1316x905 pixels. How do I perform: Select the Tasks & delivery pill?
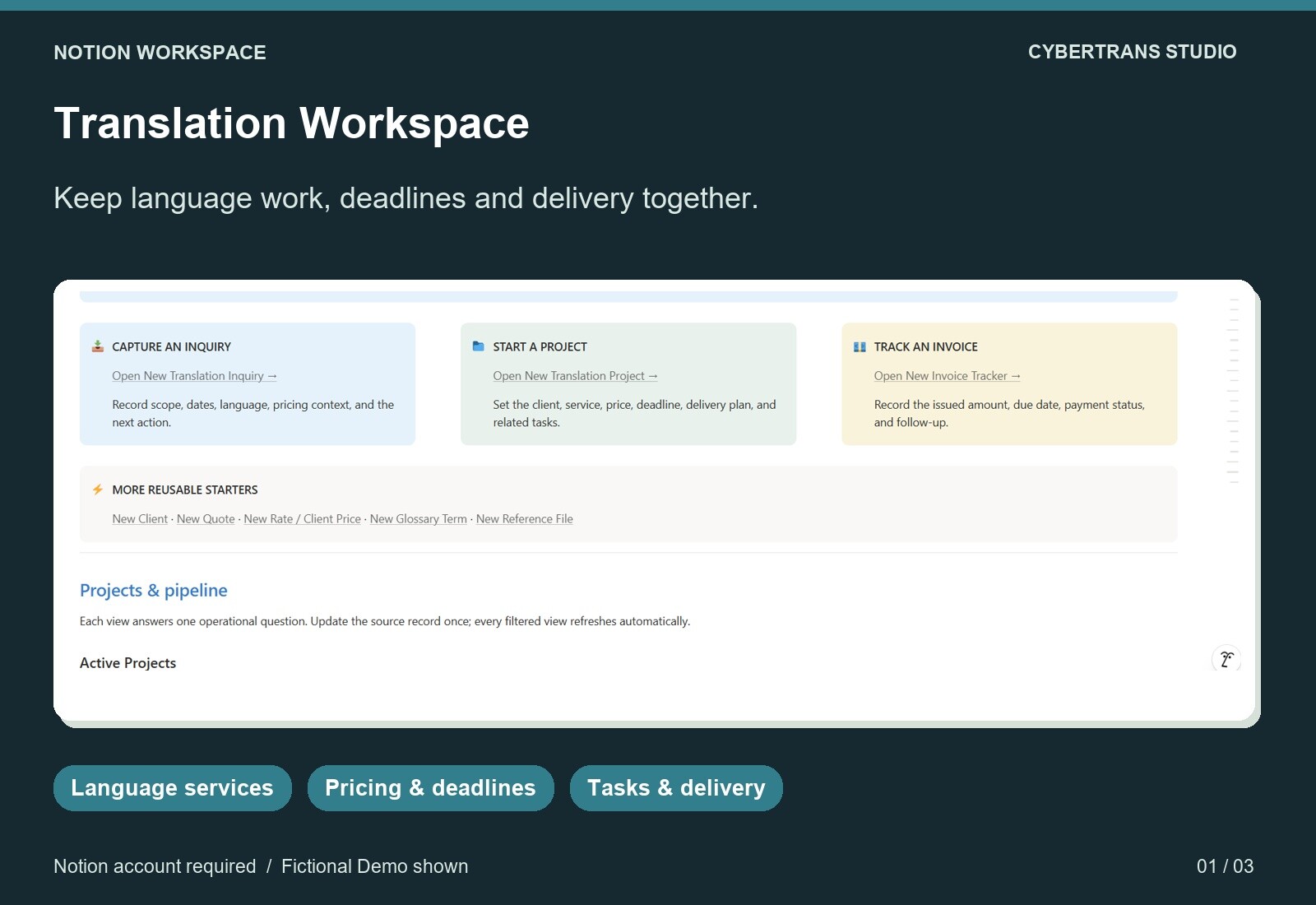(x=676, y=788)
